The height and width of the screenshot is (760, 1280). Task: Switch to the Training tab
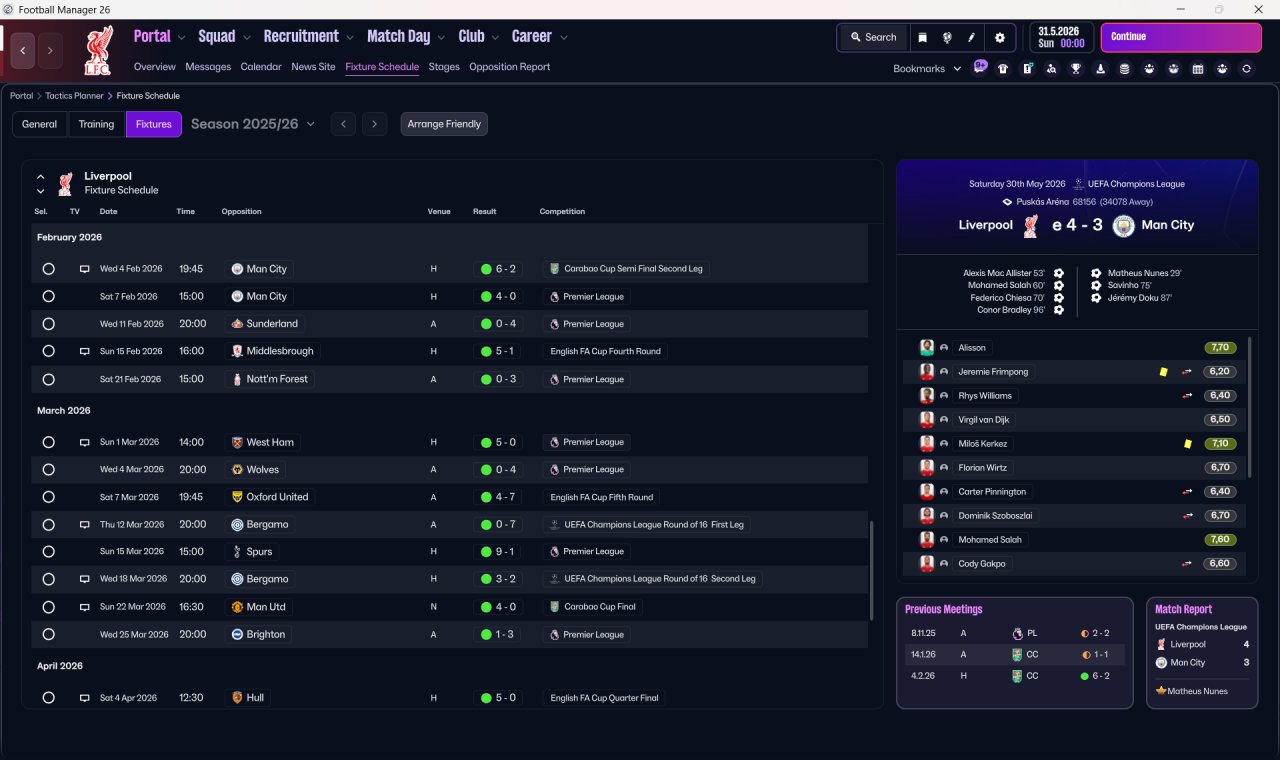click(96, 124)
